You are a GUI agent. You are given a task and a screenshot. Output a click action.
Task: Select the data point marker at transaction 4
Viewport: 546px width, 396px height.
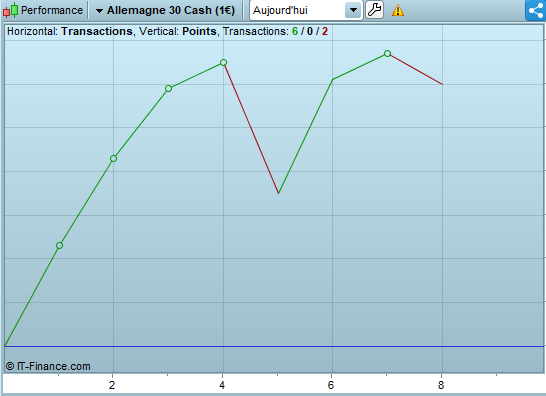click(224, 63)
